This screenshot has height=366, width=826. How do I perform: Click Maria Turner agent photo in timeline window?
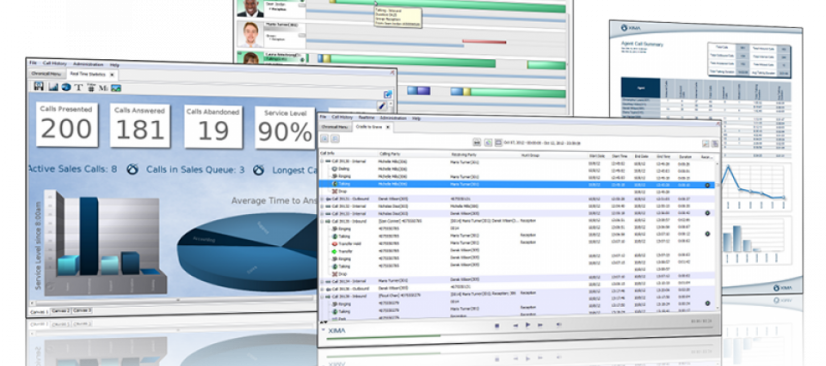tap(250, 35)
